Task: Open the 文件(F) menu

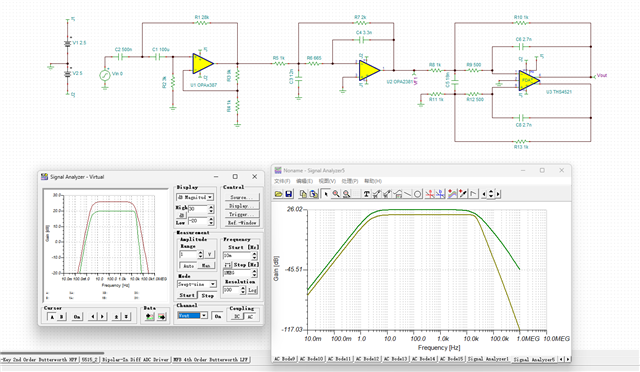Action: coord(282,181)
